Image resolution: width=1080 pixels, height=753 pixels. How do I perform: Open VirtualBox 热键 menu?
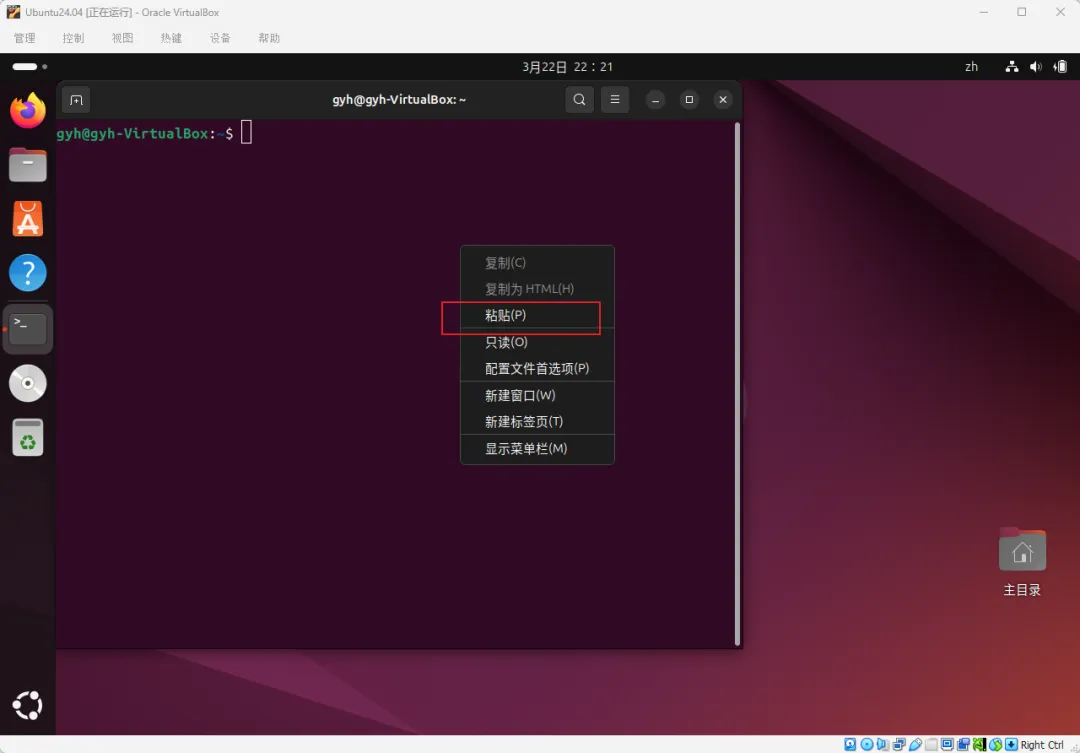click(172, 38)
